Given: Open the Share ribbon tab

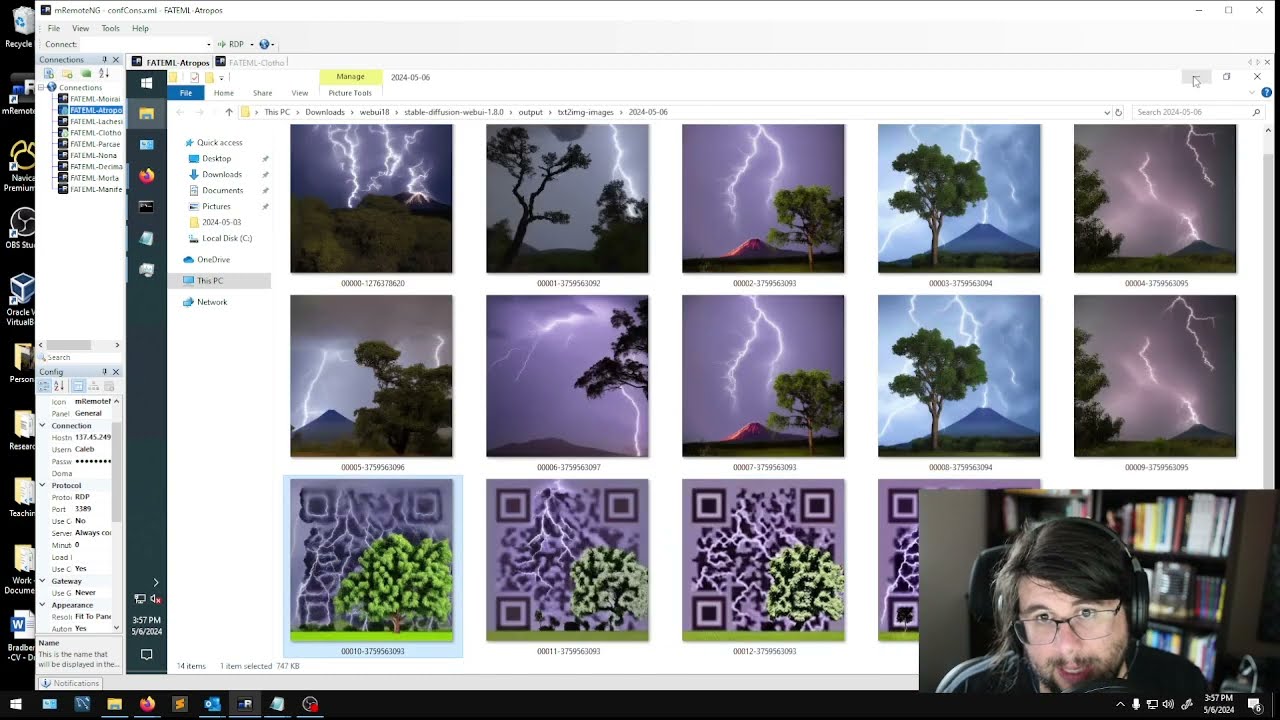Looking at the screenshot, I should (262, 93).
